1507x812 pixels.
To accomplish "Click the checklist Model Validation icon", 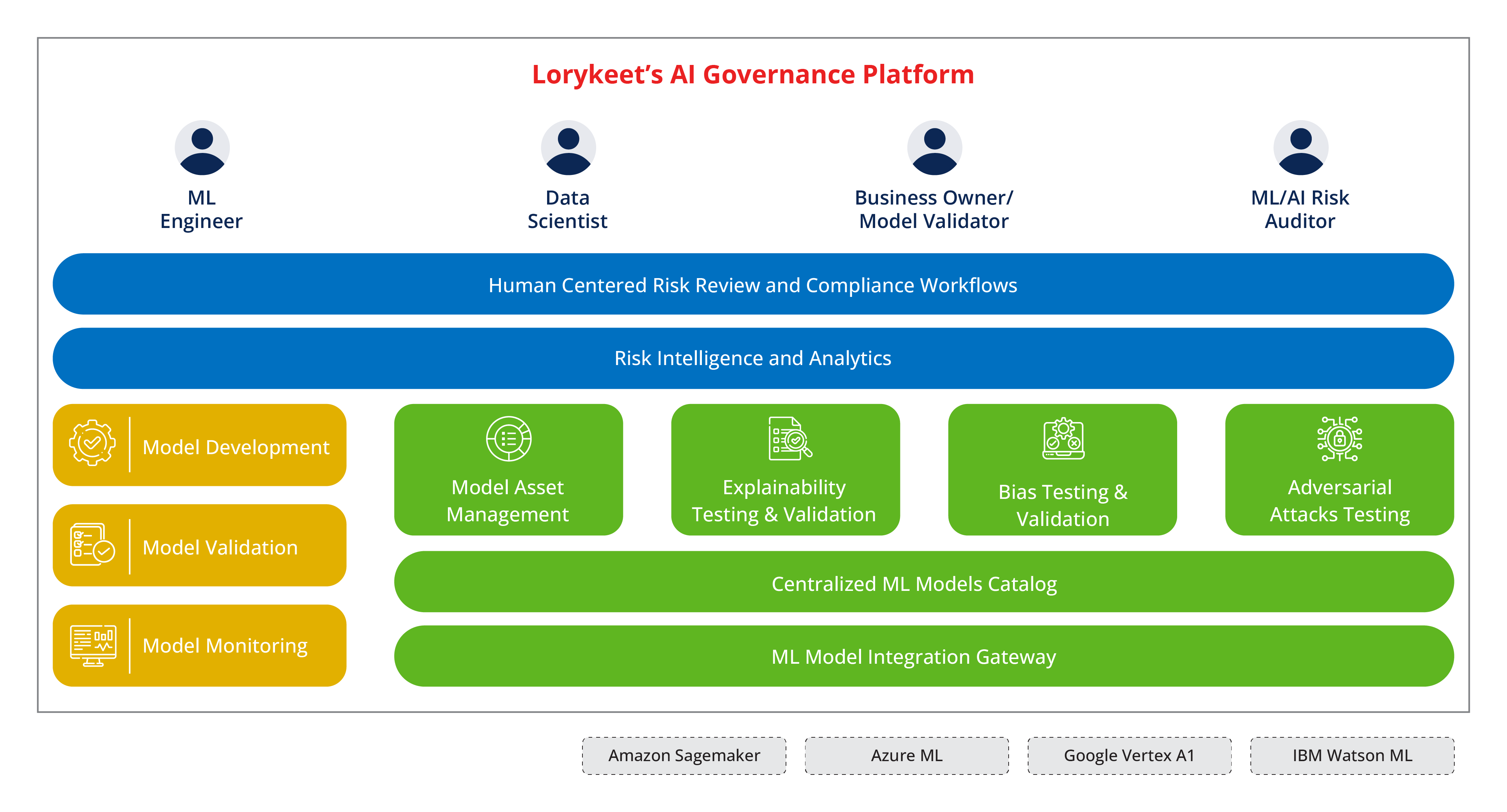I will coord(92,544).
